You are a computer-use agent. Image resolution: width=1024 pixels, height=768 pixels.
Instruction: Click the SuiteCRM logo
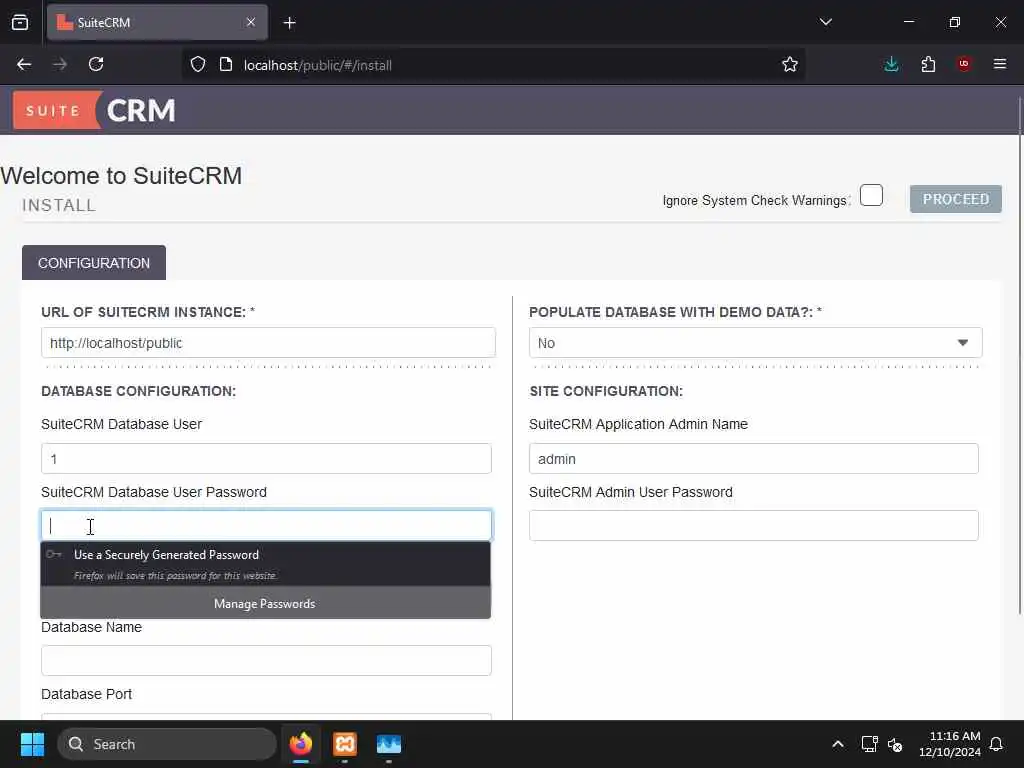point(95,110)
